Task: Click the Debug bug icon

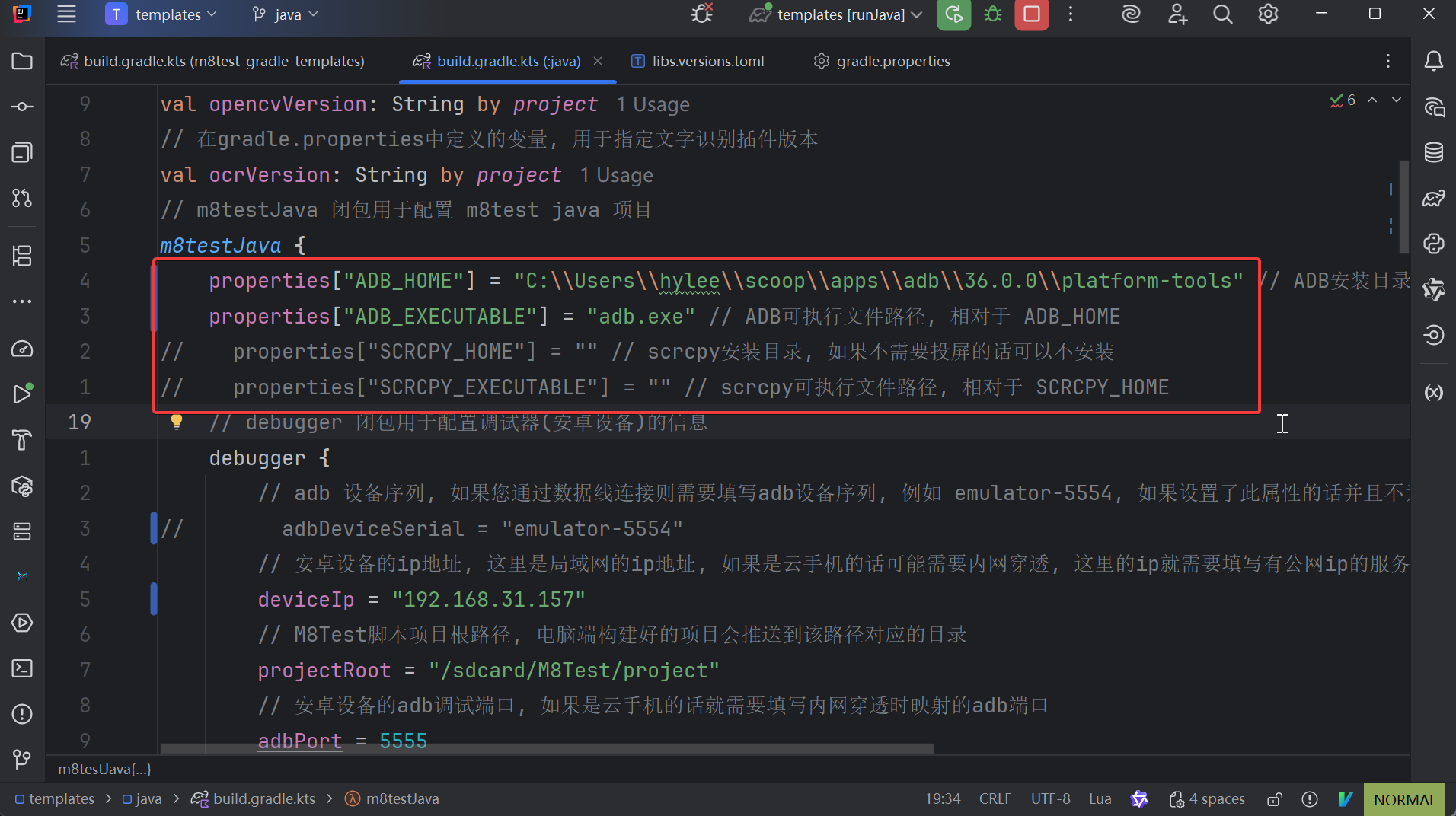Action: 993,14
